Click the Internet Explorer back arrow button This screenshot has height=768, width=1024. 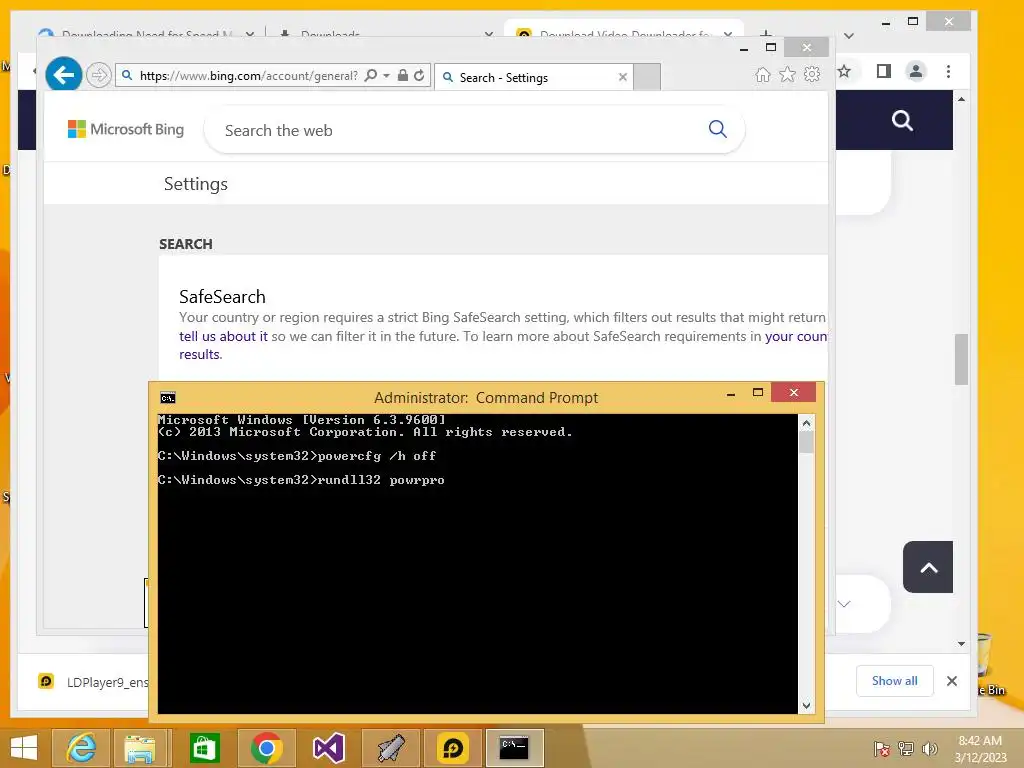63,75
